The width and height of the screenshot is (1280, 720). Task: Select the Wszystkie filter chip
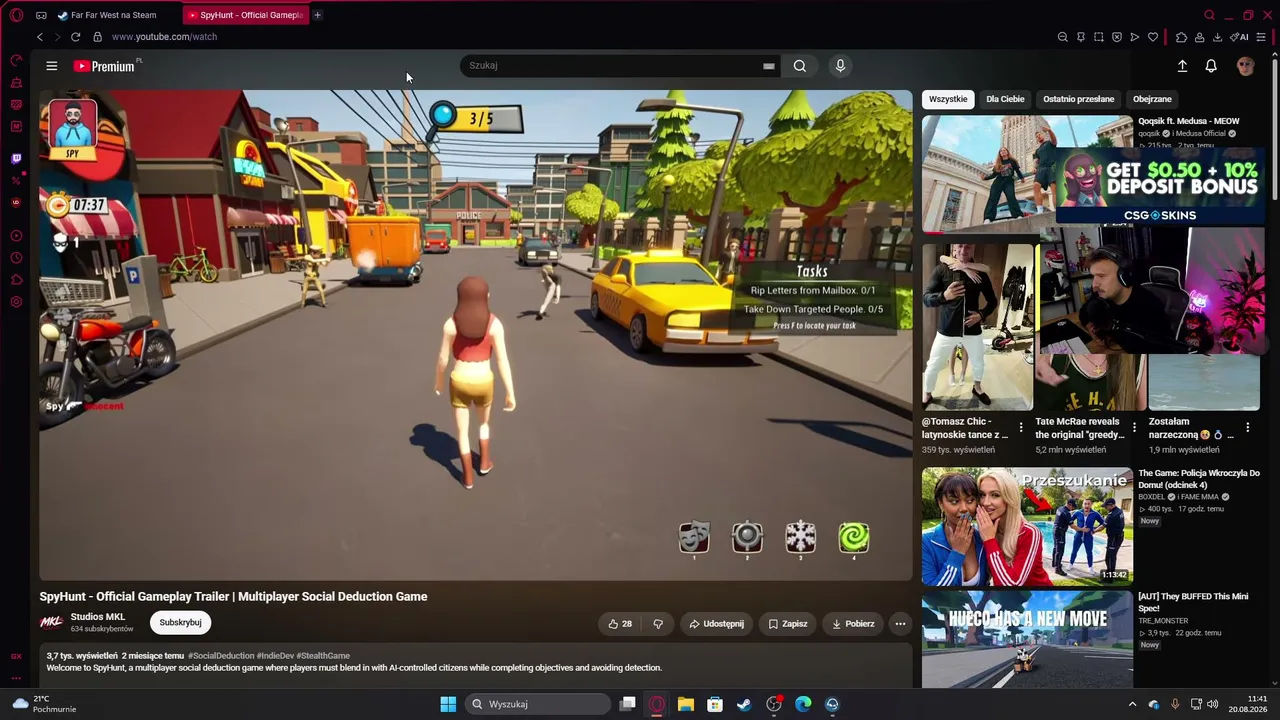(x=948, y=99)
